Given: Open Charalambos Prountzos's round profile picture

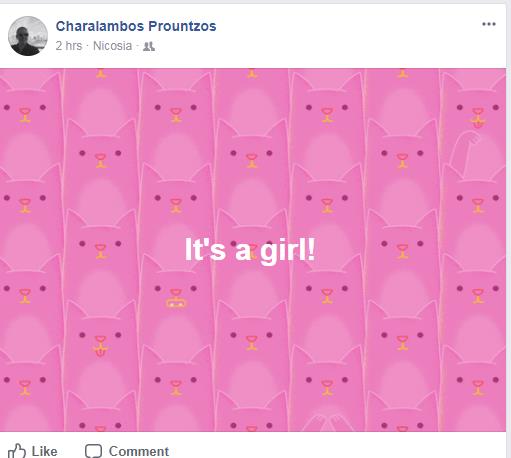Looking at the screenshot, I should click(x=28, y=36).
